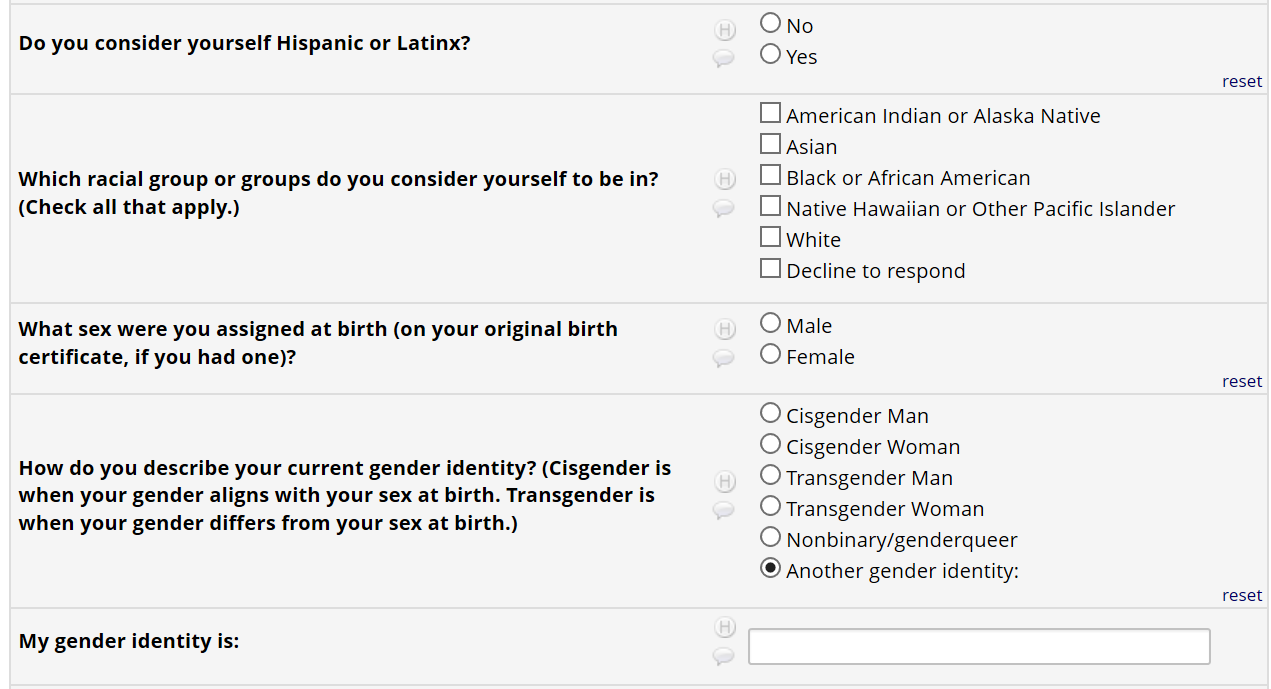Reset the Hispanic or Latinx answer

point(1242,82)
